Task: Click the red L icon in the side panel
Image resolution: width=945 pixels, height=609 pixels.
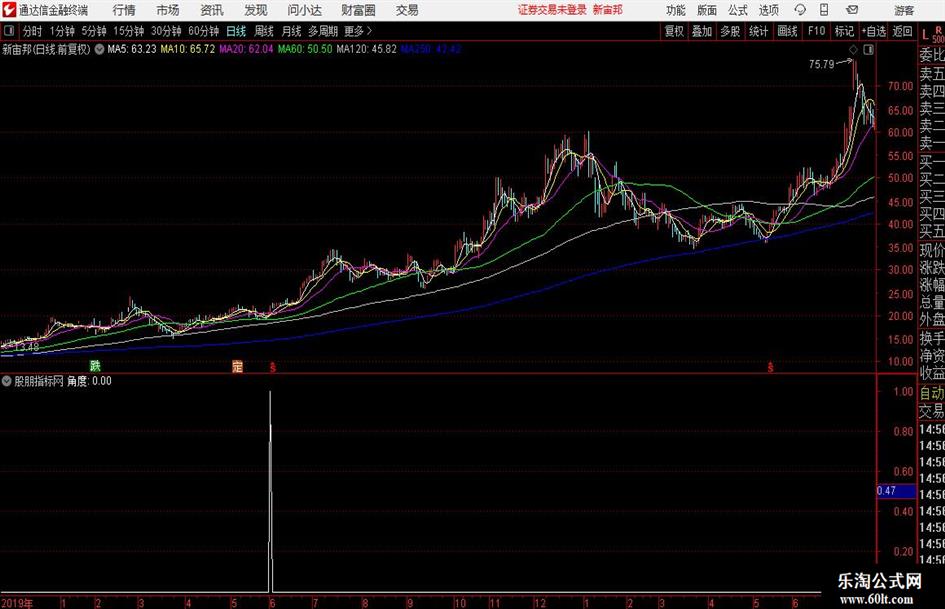Action: click(925, 34)
